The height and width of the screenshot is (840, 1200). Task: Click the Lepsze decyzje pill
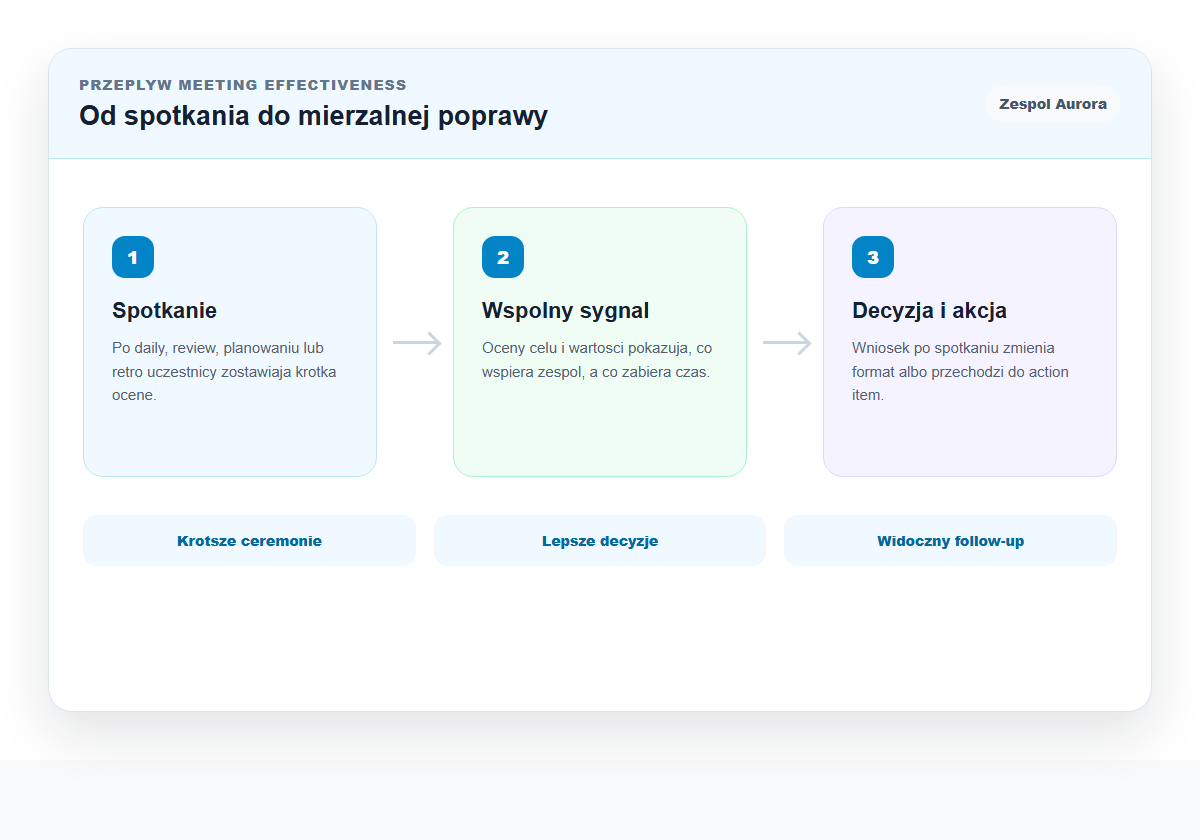tap(600, 541)
